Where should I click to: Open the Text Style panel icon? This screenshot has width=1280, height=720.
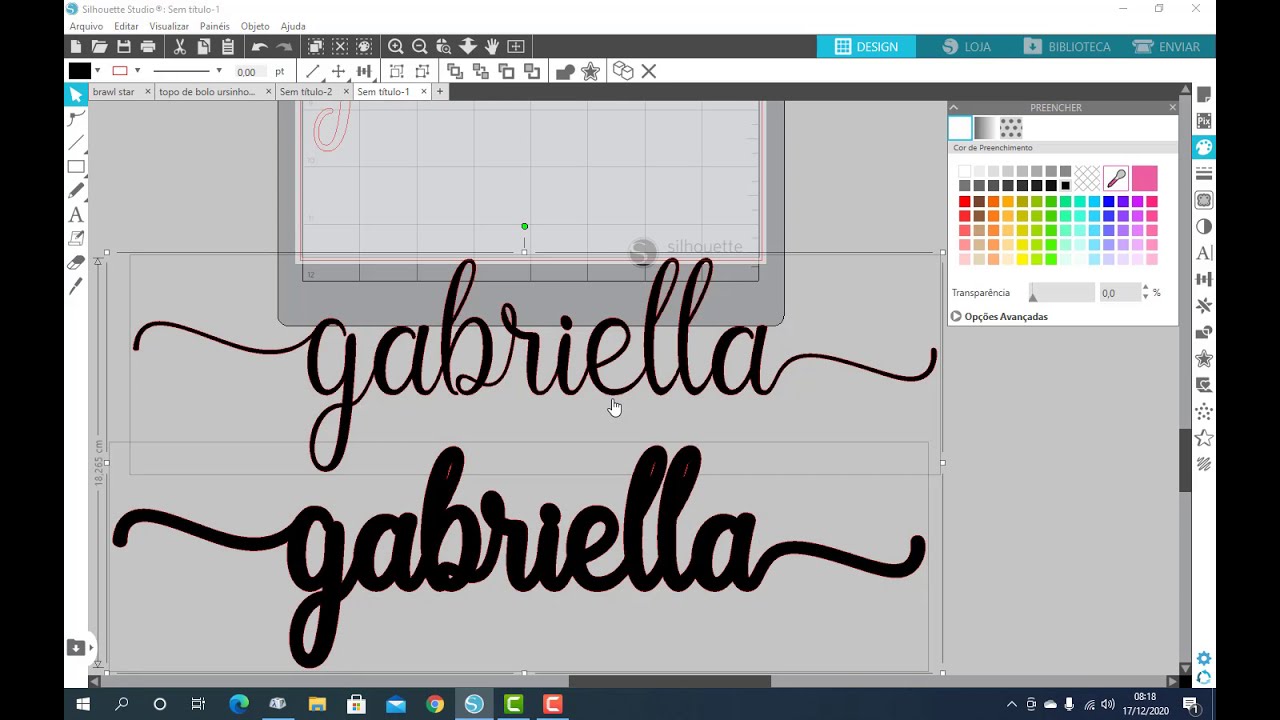1204,253
